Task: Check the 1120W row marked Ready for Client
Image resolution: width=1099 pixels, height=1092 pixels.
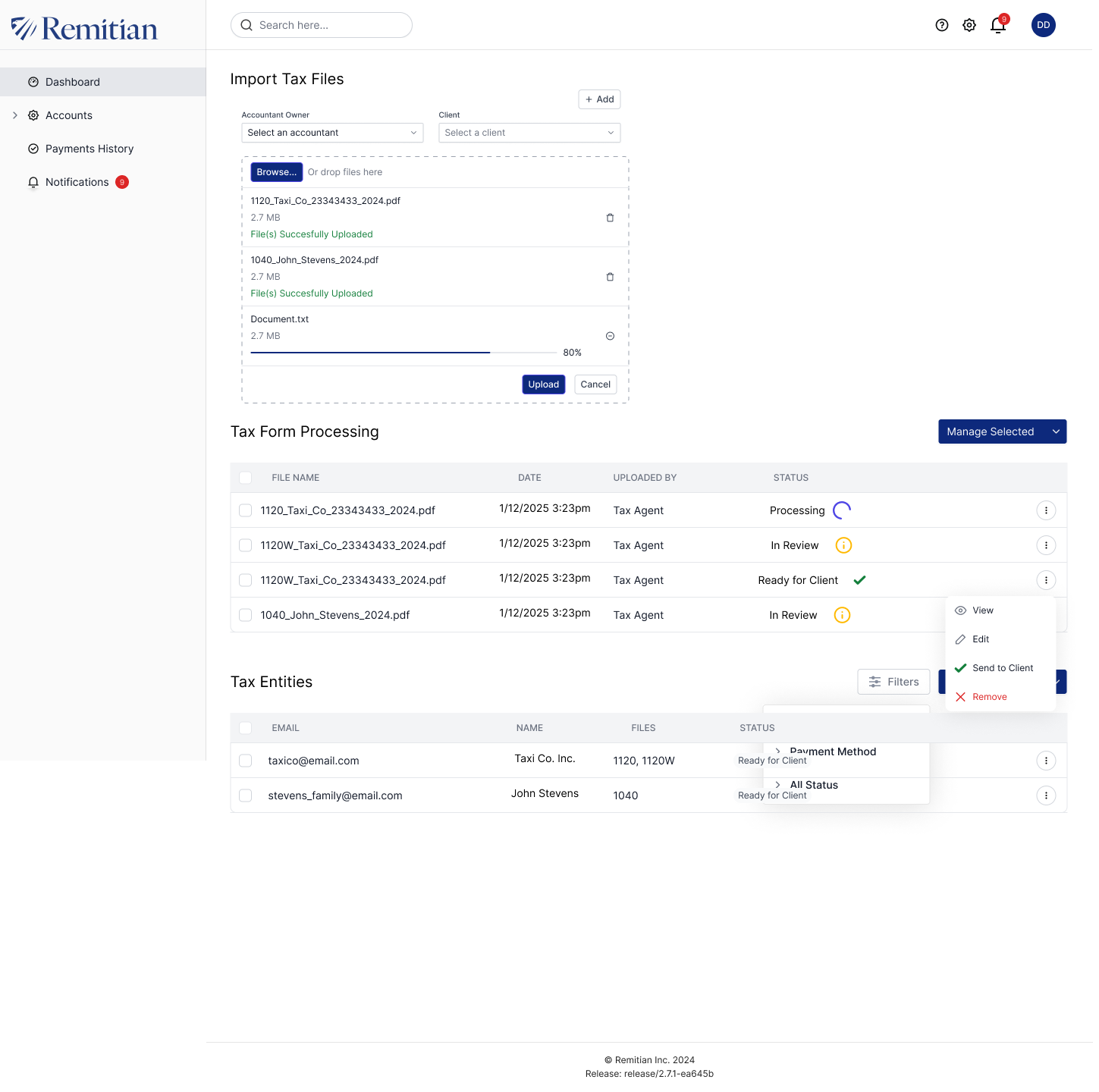Action: [x=245, y=580]
